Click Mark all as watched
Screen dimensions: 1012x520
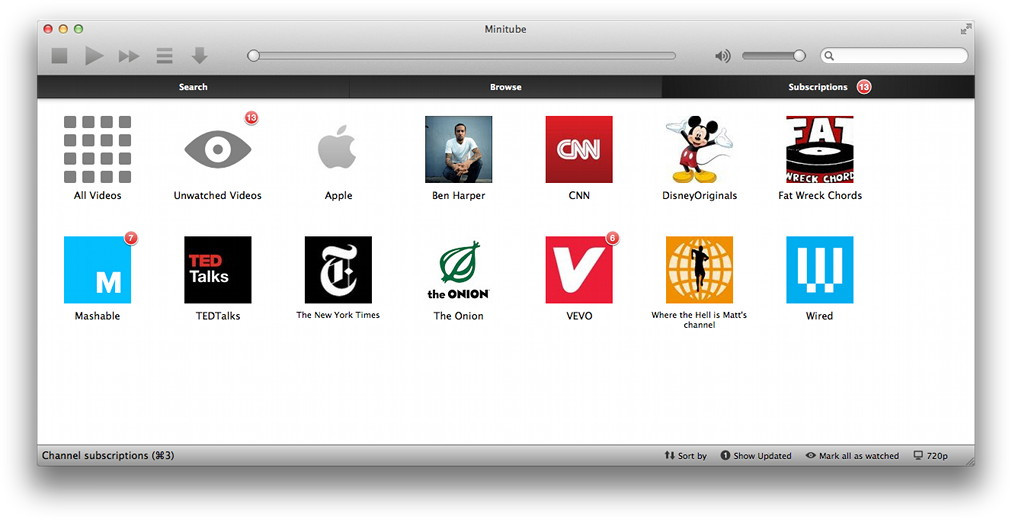click(852, 455)
